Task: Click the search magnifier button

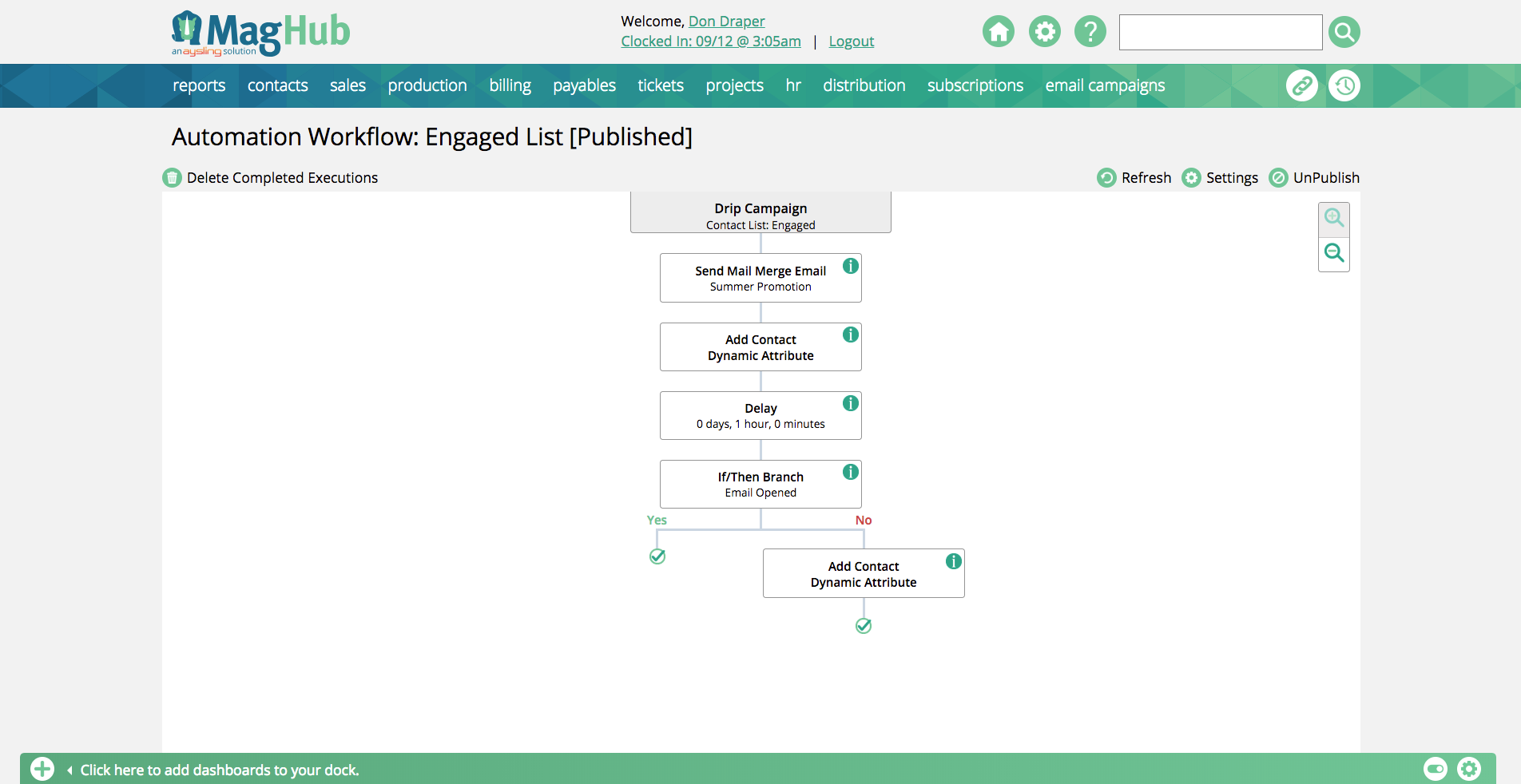Action: (1344, 32)
